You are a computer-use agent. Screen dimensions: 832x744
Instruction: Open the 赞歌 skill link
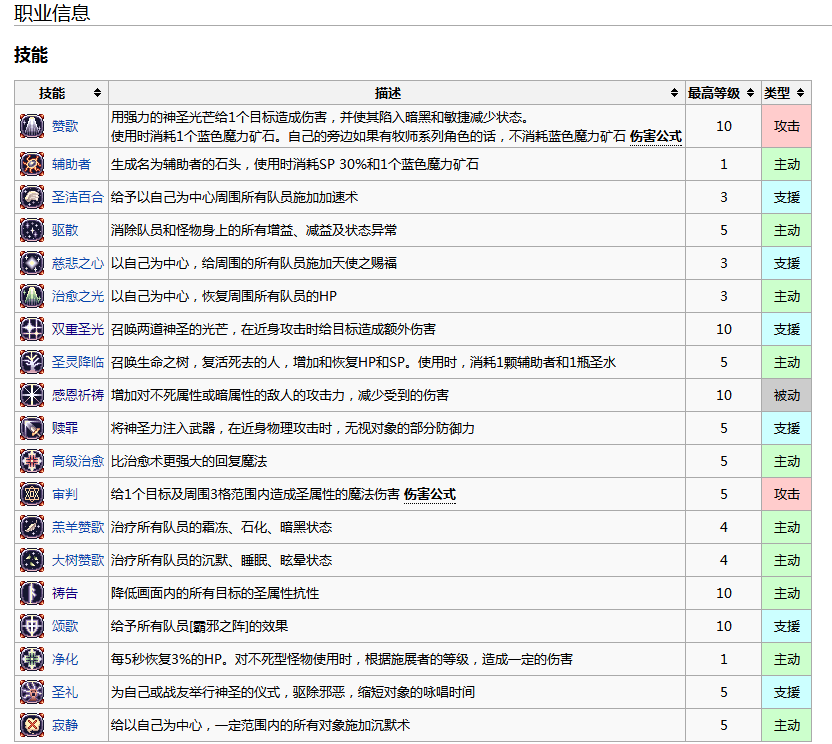click(65, 126)
